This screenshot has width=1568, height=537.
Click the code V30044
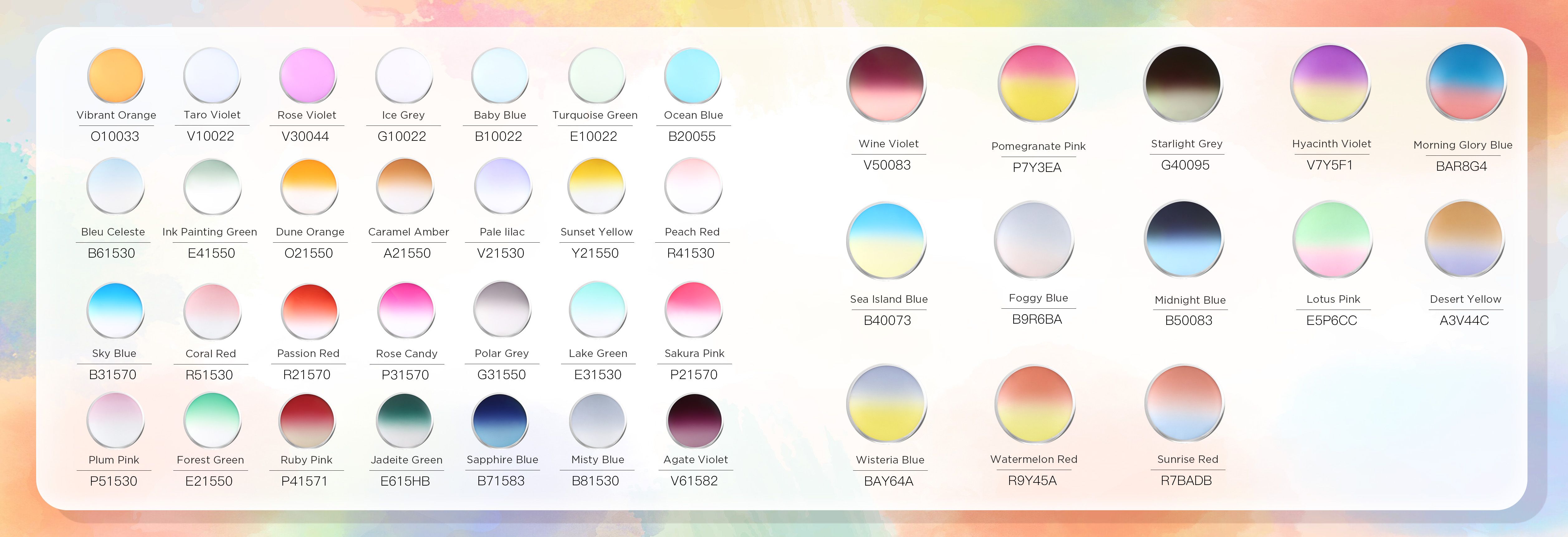tap(305, 136)
